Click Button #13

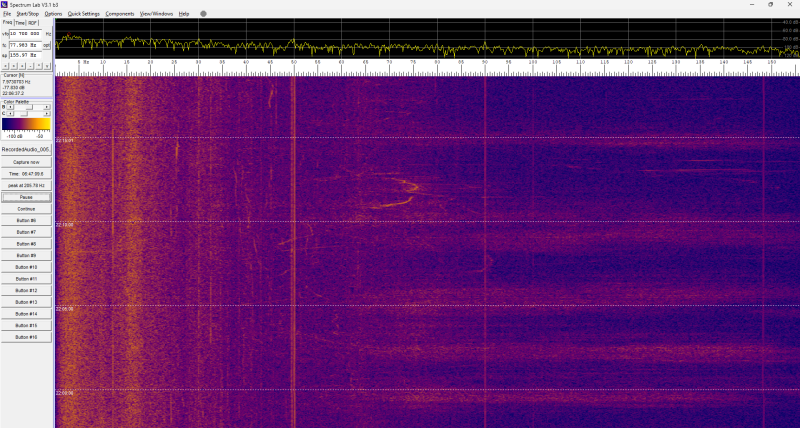point(26,302)
